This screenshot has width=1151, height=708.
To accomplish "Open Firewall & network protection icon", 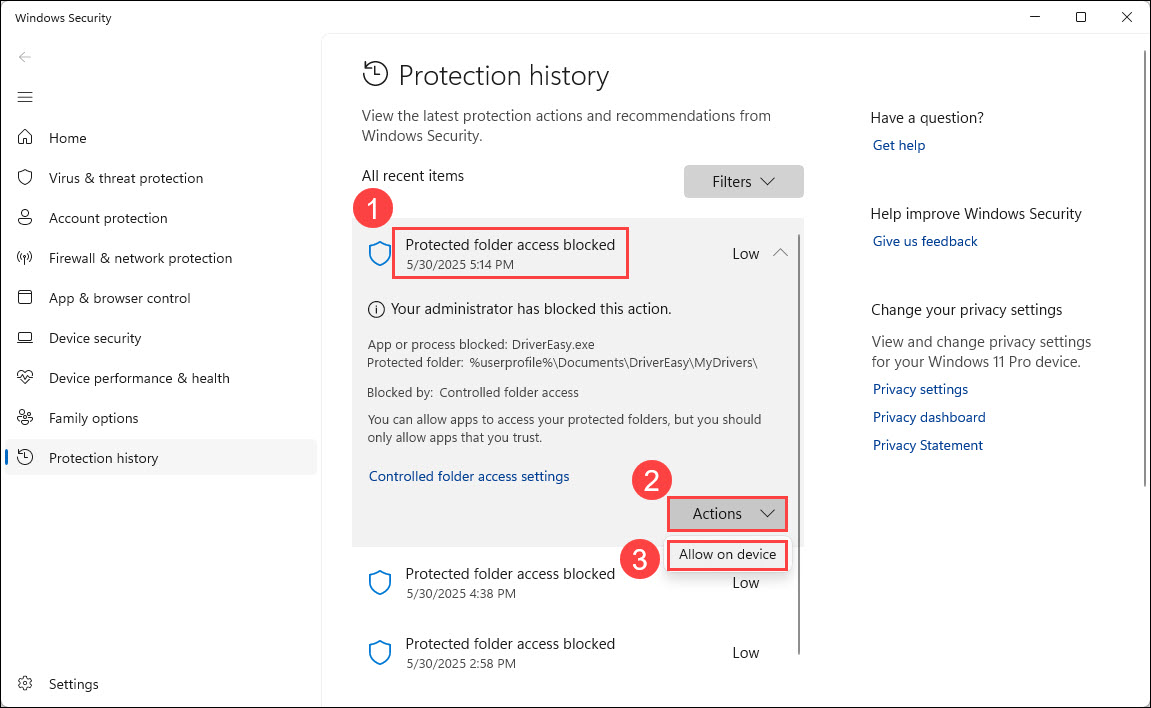I will 26,258.
